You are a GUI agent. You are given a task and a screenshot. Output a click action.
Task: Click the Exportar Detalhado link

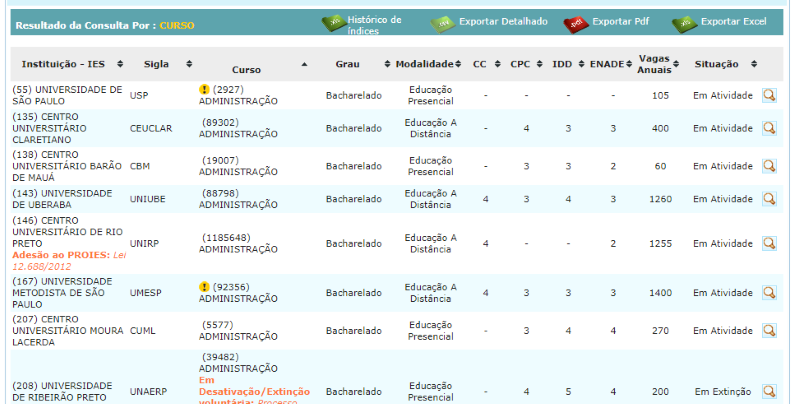pos(503,21)
